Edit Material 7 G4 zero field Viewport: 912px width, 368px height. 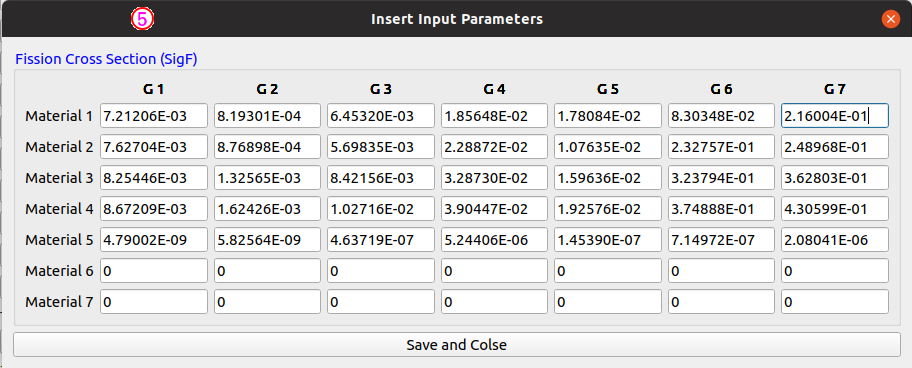pyautogui.click(x=494, y=302)
